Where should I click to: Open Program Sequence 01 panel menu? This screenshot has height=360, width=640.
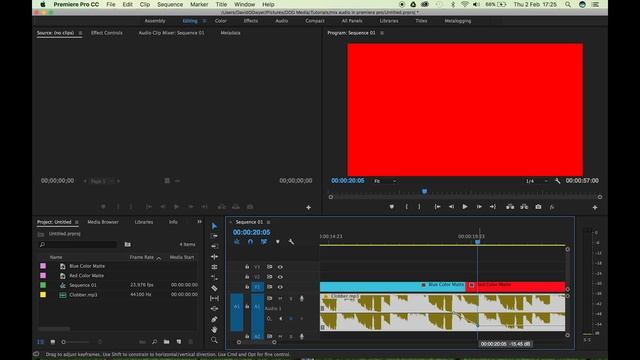[x=382, y=33]
